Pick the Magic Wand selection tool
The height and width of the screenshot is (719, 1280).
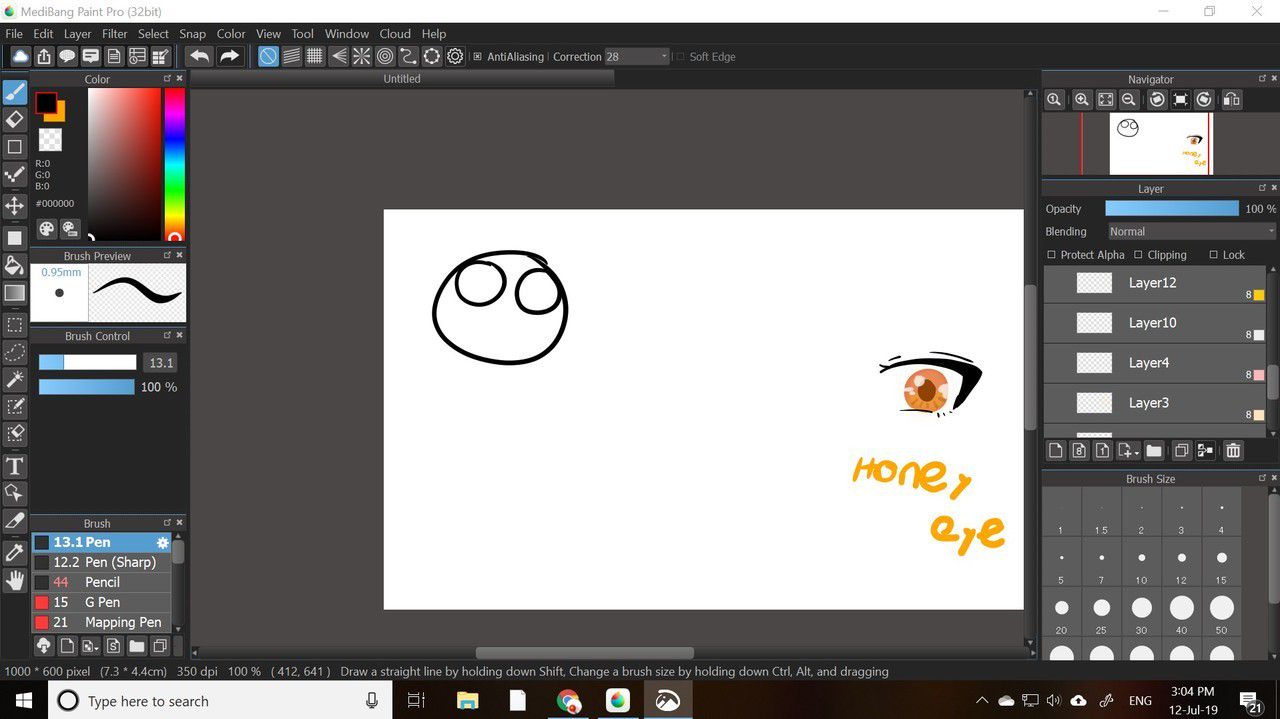coord(15,379)
